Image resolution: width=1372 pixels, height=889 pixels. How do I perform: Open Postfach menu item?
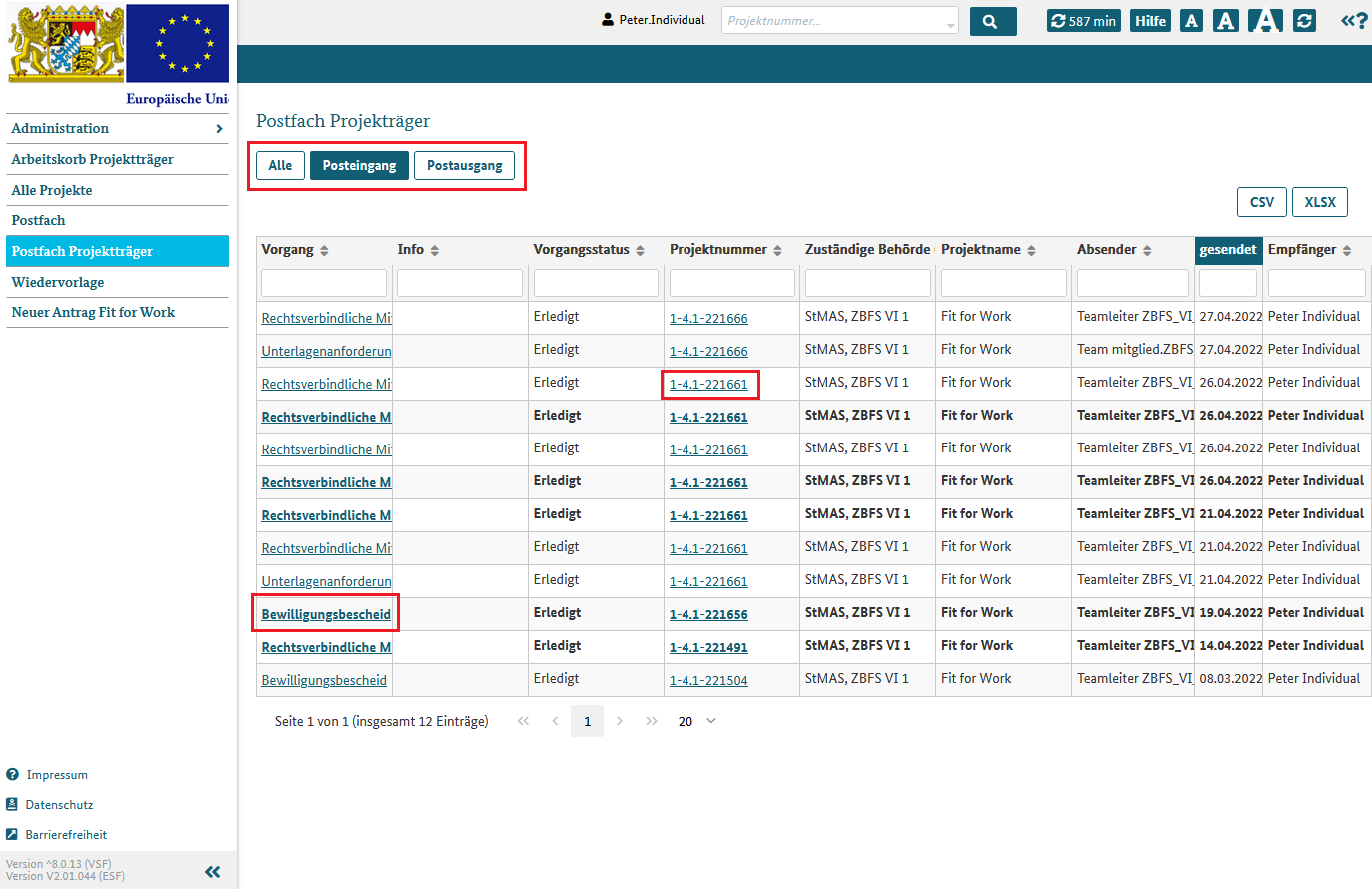point(117,221)
